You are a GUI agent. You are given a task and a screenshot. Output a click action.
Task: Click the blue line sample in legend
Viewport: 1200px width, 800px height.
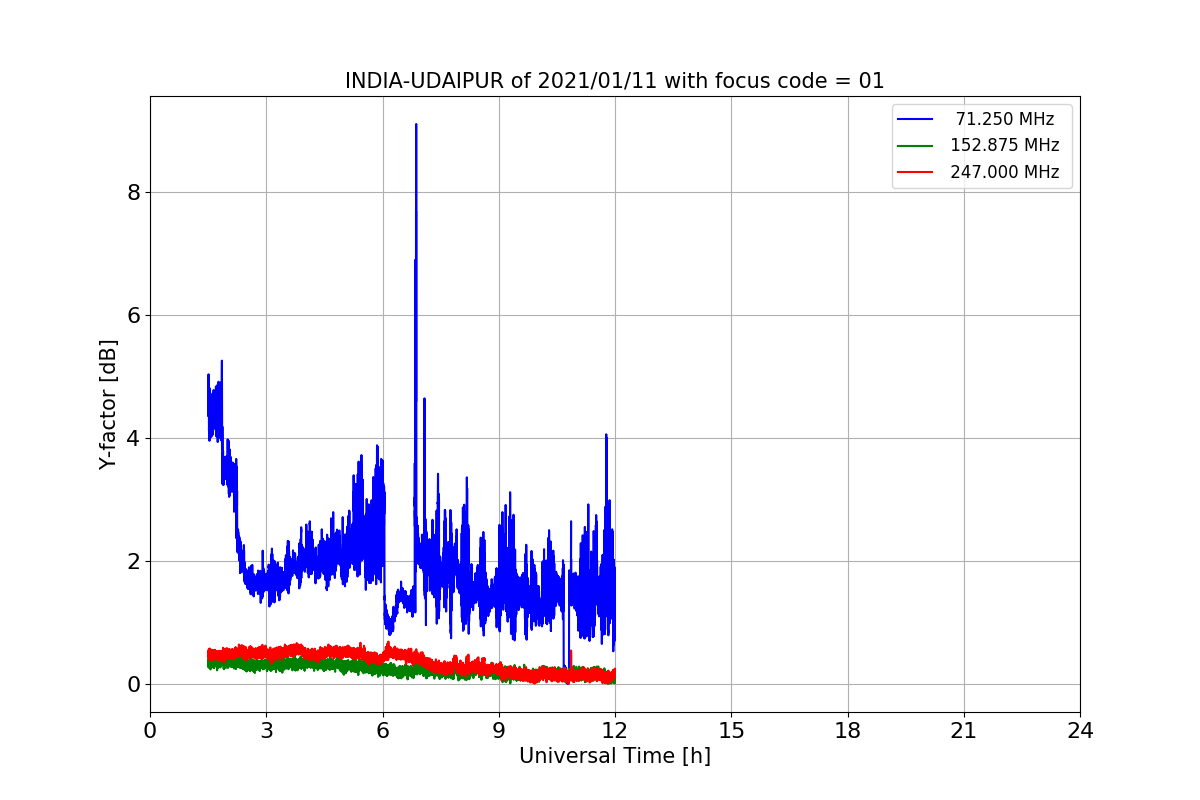click(915, 119)
